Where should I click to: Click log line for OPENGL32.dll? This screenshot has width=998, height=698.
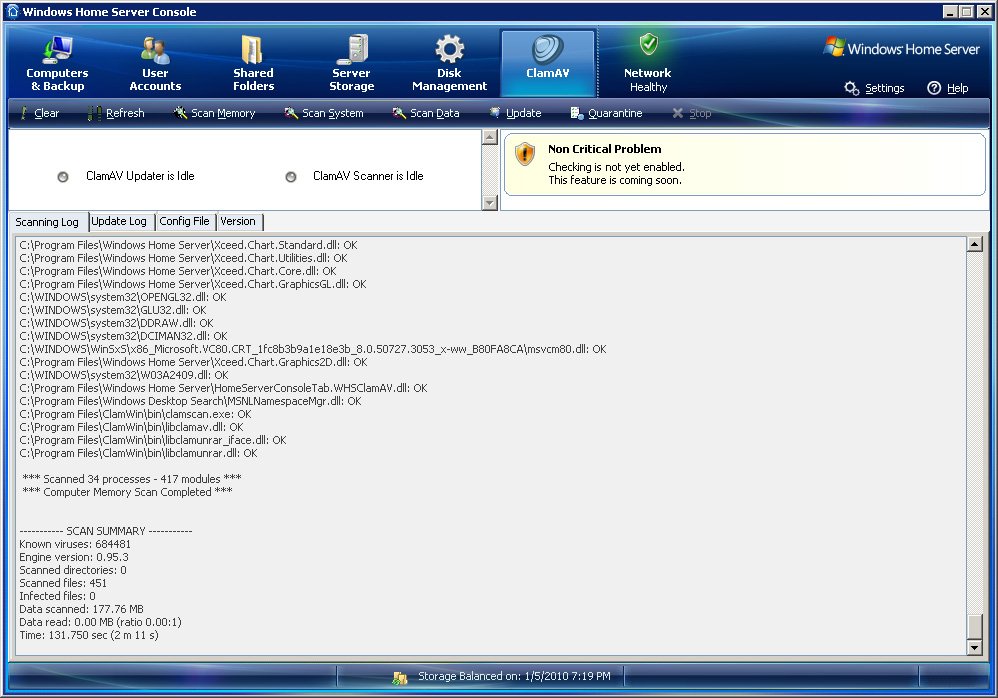click(123, 297)
